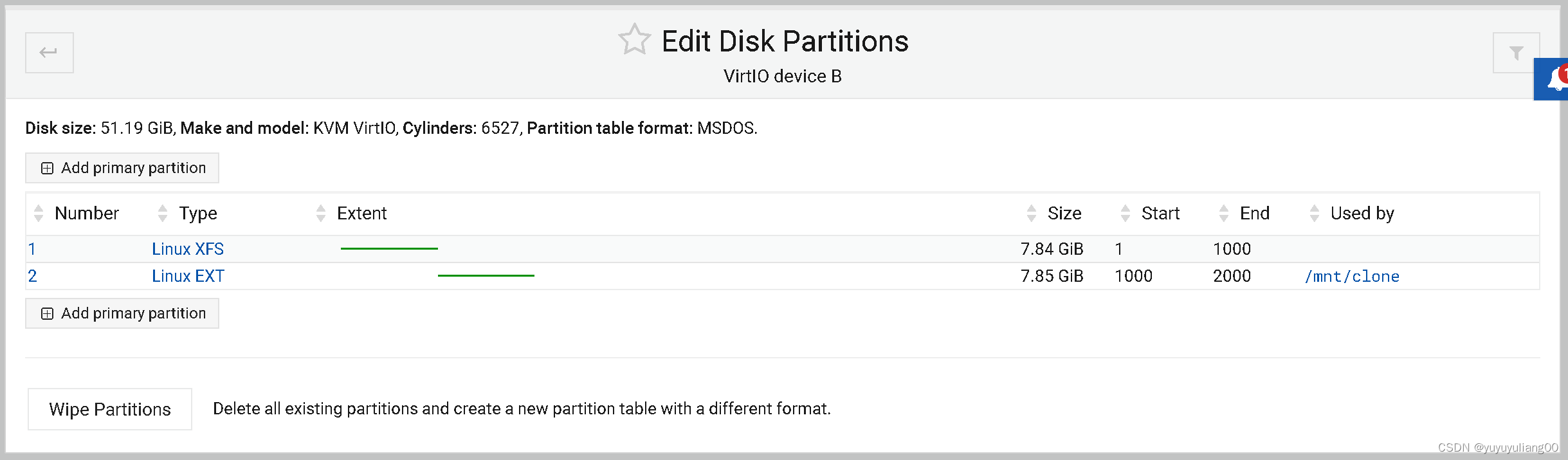Open partition number 2 link

click(x=33, y=276)
